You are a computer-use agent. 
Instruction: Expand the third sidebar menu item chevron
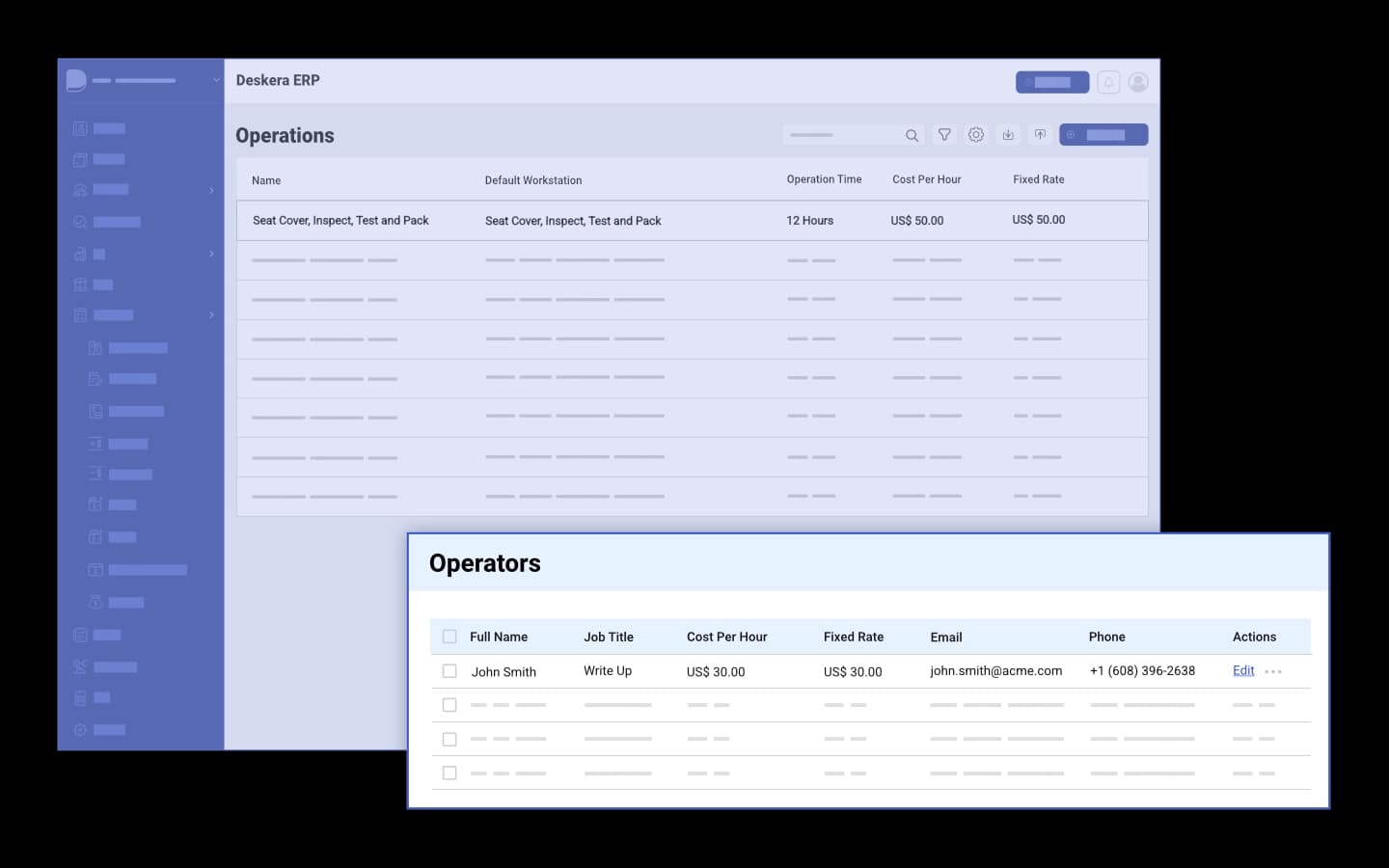tap(211, 190)
